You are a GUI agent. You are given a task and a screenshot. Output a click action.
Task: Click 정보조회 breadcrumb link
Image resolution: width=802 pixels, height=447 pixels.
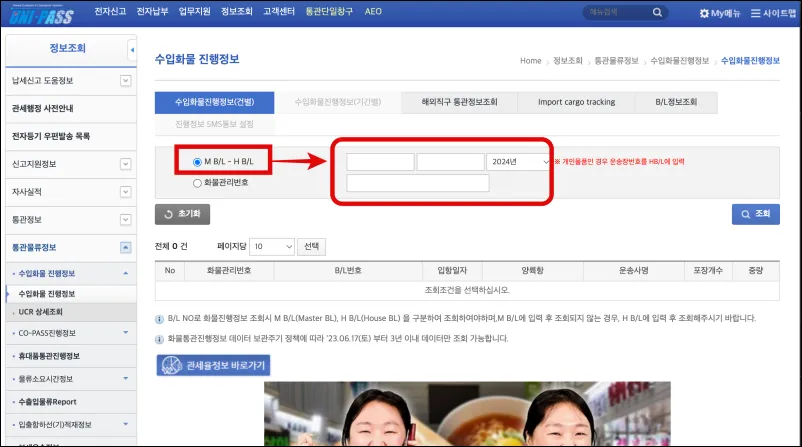click(x=568, y=61)
